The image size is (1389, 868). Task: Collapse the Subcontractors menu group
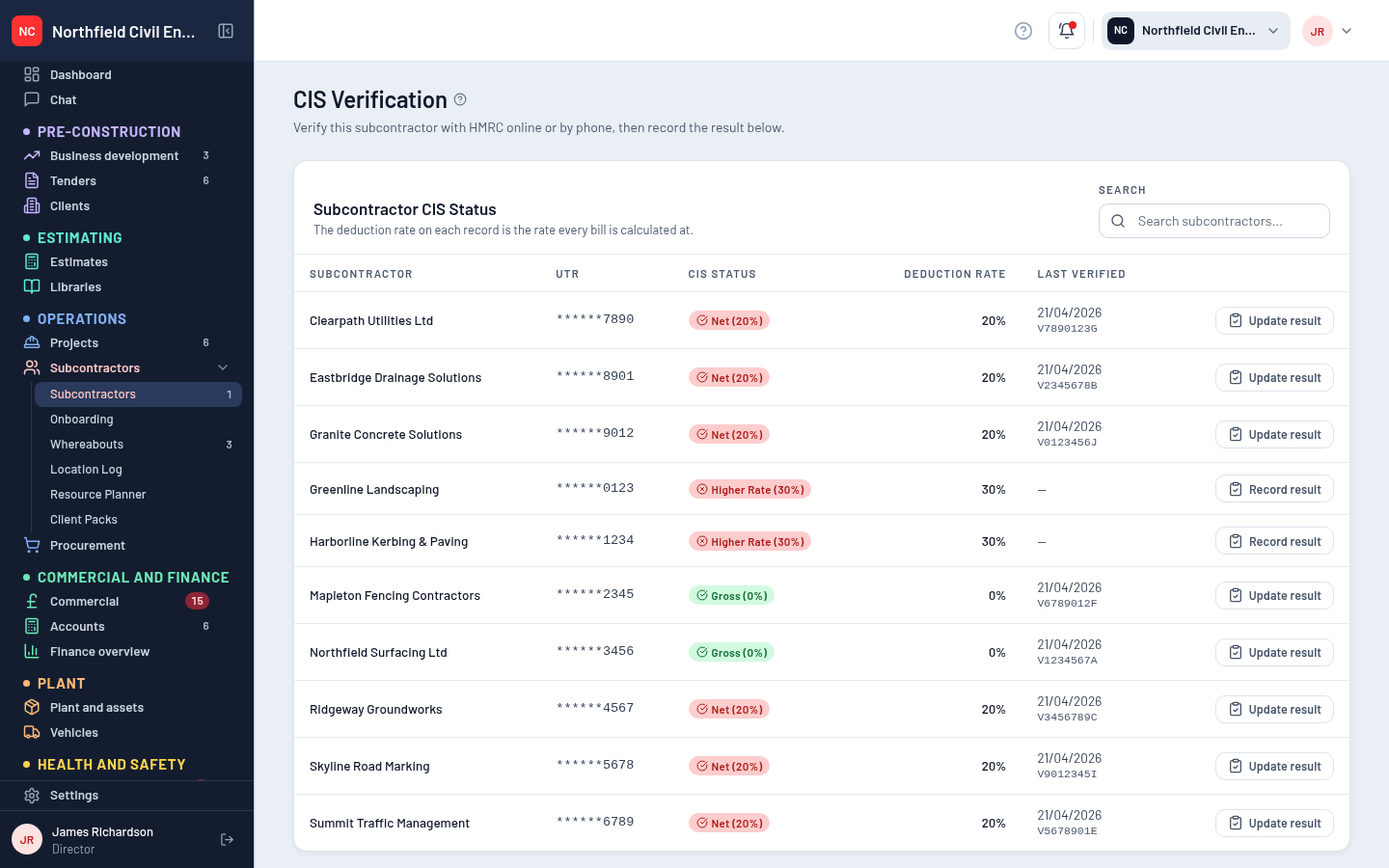pyautogui.click(x=223, y=367)
